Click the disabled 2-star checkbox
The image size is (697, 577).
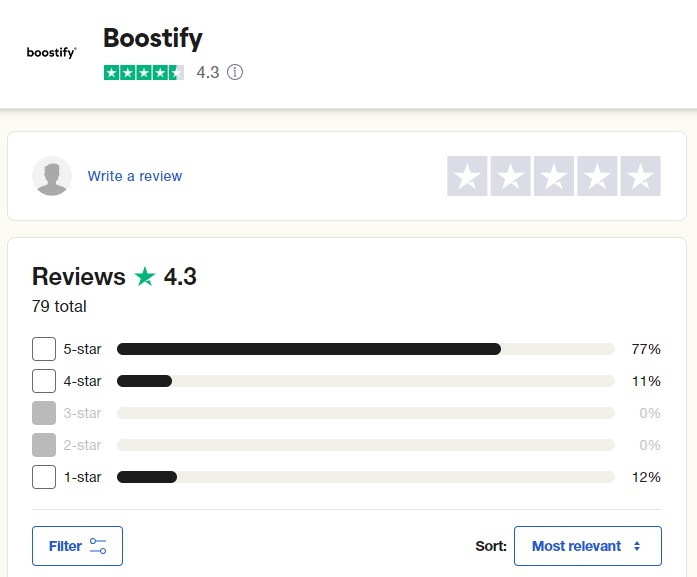tap(44, 445)
